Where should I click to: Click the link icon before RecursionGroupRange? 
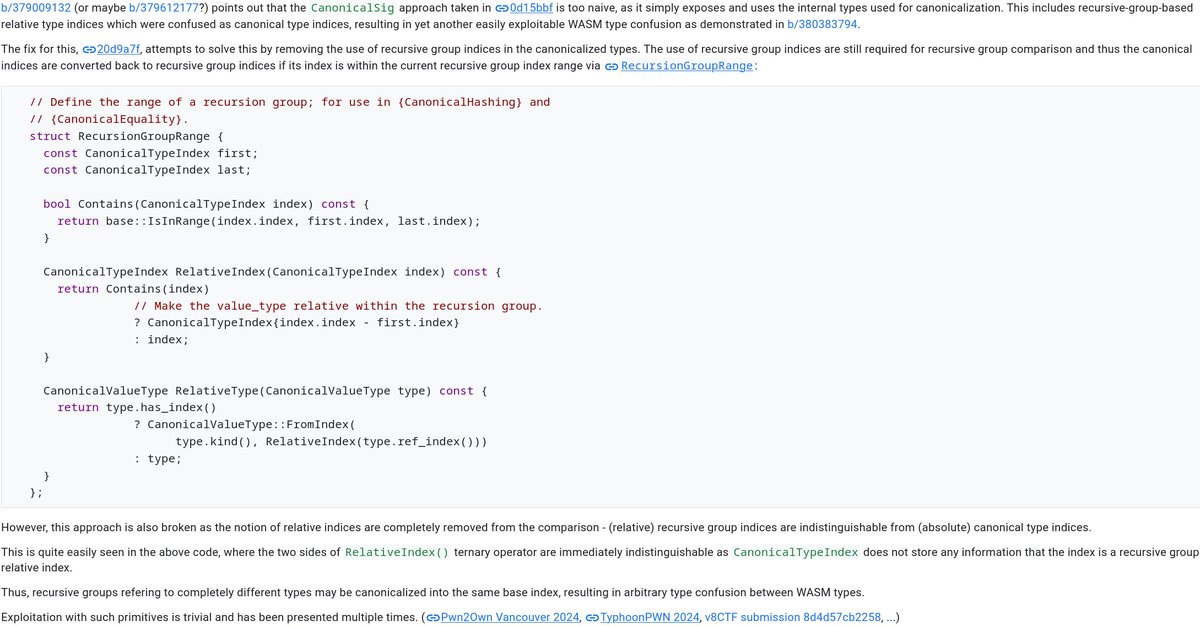pos(612,66)
